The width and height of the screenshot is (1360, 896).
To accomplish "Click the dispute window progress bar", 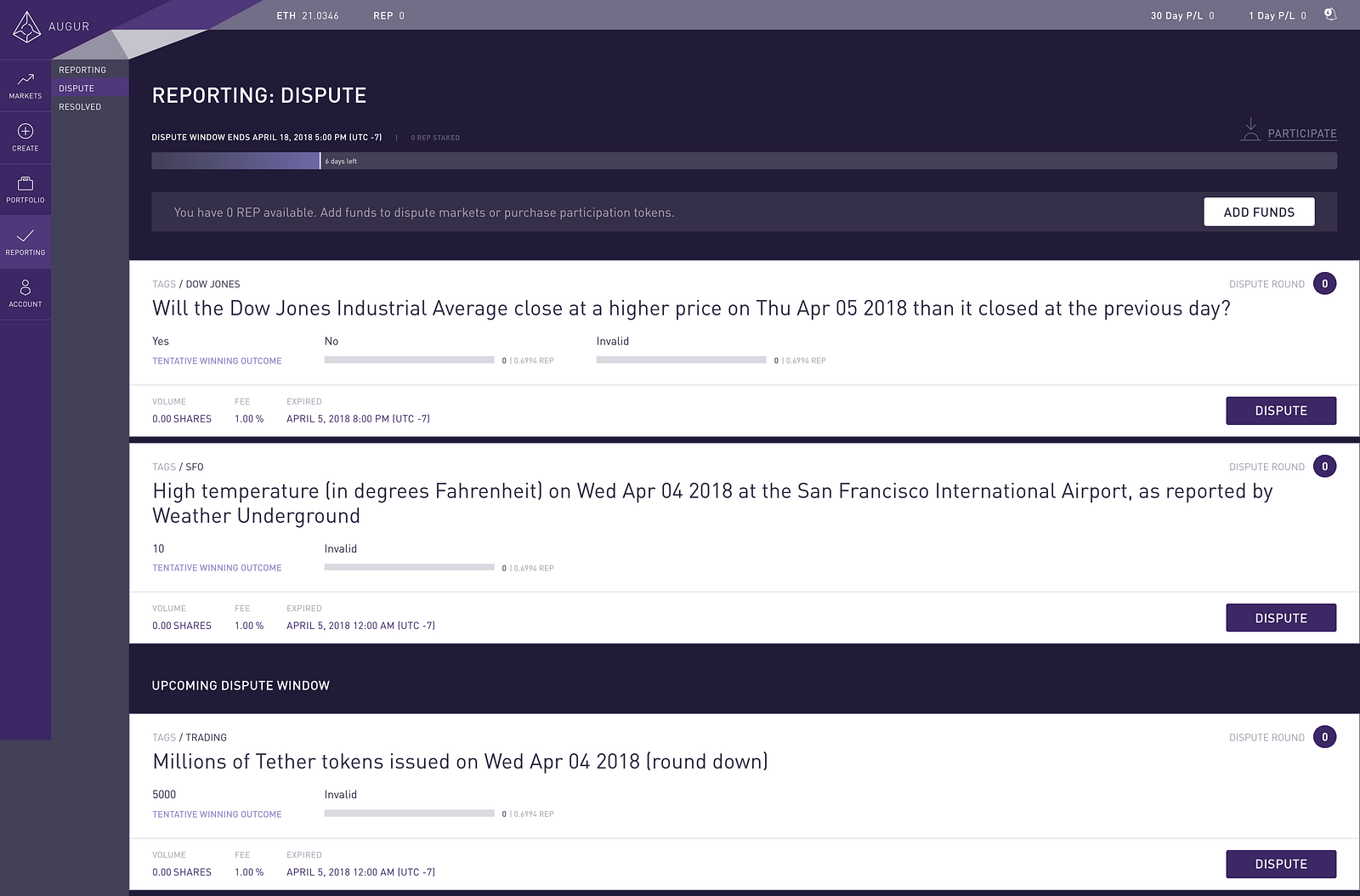I will tap(744, 161).
